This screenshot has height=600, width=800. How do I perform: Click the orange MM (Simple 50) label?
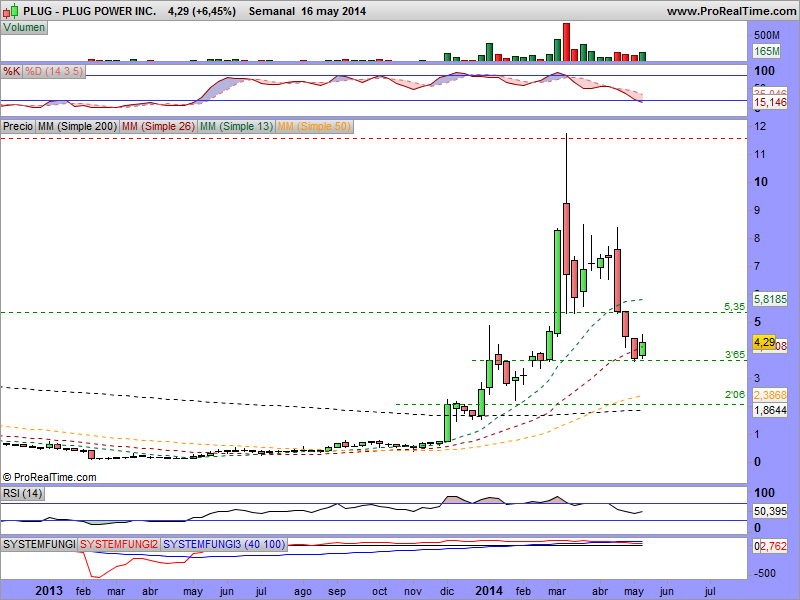314,127
